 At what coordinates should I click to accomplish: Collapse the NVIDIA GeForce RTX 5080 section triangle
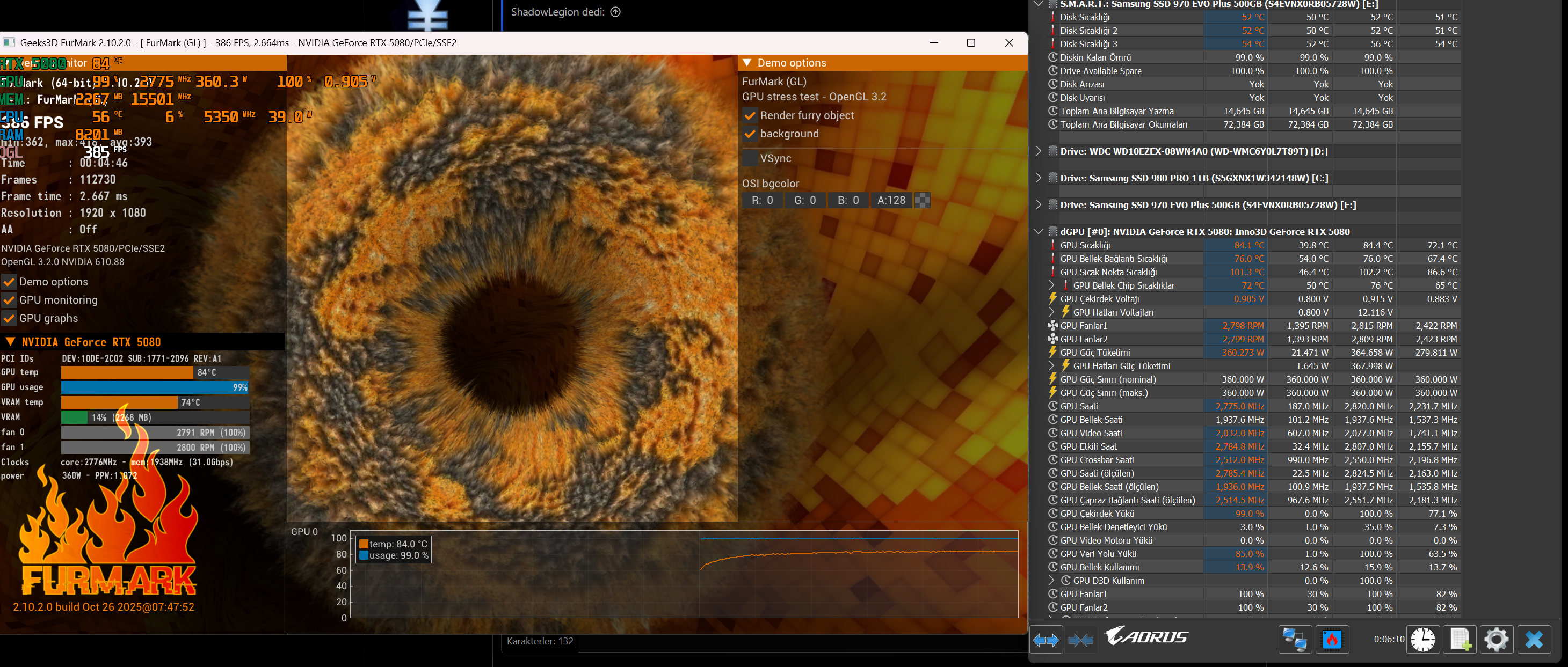[x=10, y=342]
